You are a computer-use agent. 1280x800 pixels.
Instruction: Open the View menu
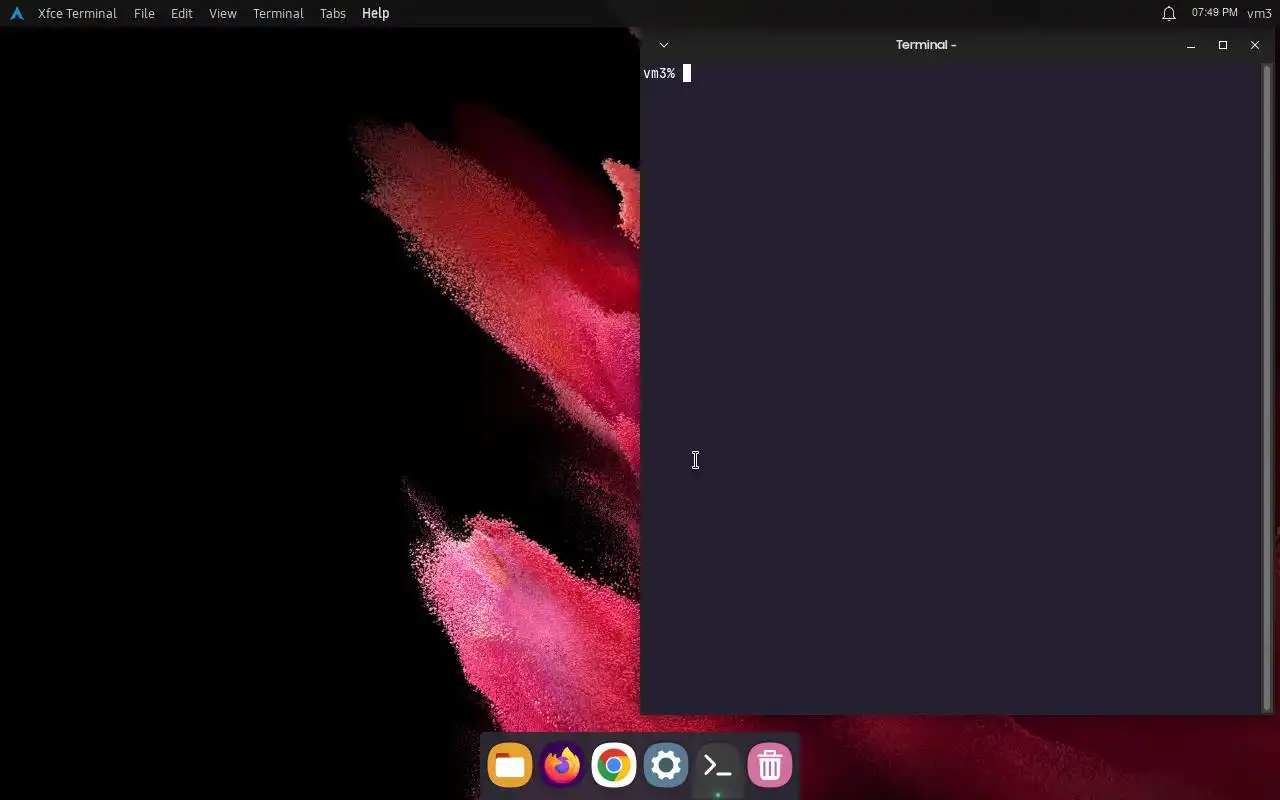(223, 13)
